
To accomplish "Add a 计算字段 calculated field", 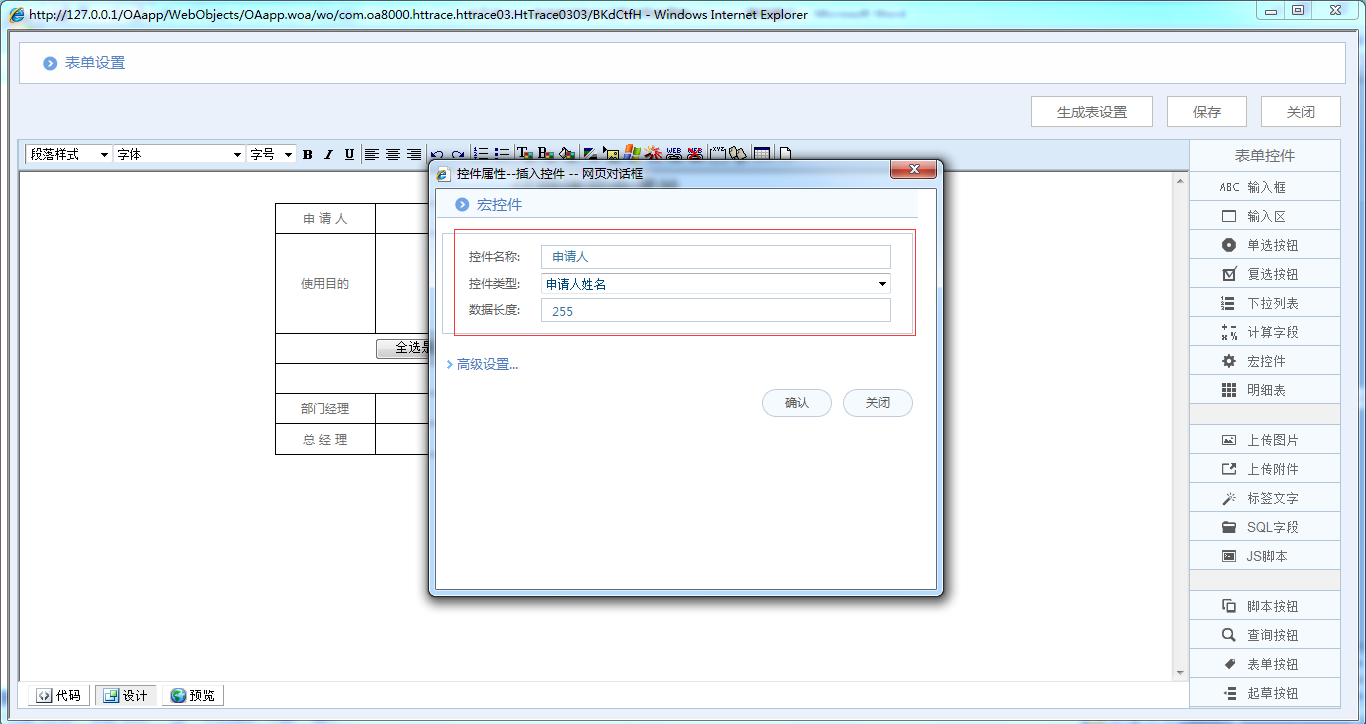I will tap(1264, 332).
